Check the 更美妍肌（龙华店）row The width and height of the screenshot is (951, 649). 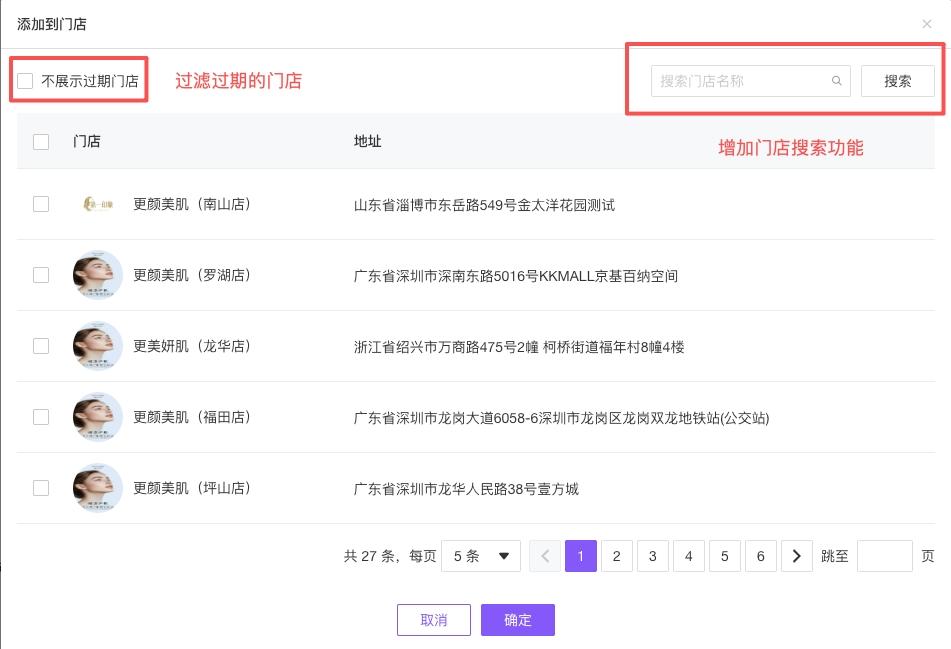tap(41, 346)
